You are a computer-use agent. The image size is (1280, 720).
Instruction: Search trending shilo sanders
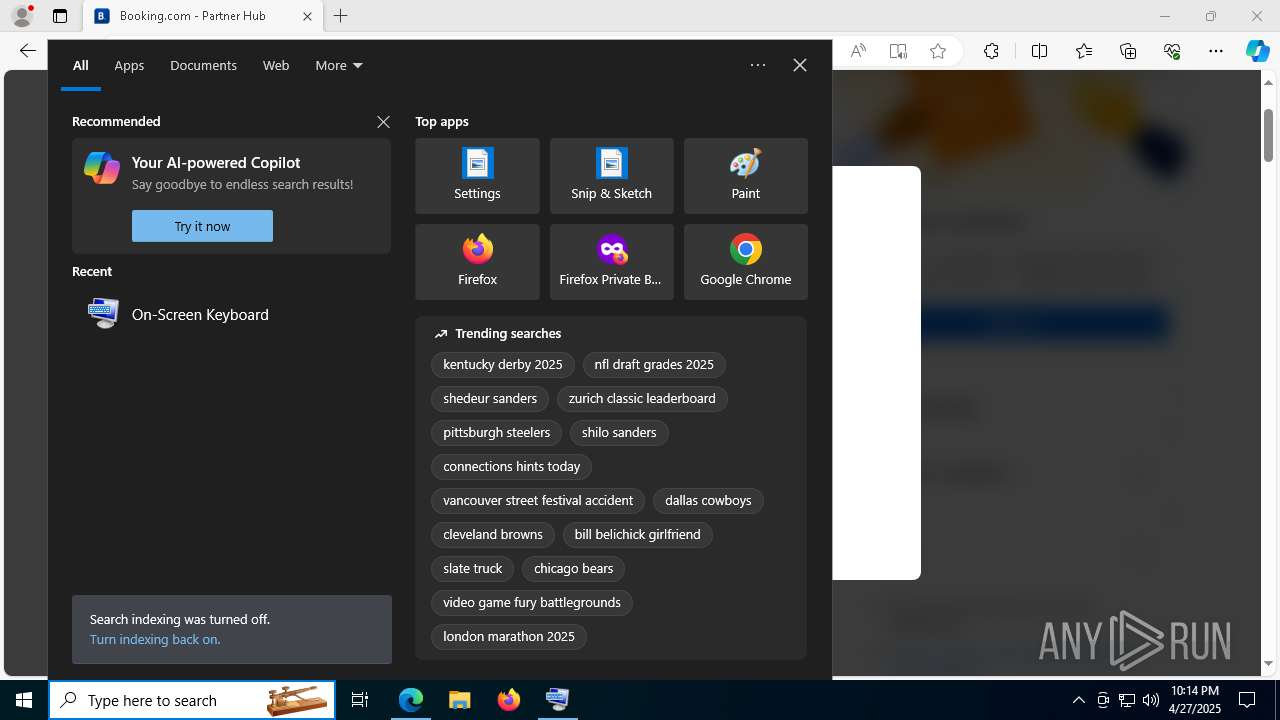(x=619, y=433)
